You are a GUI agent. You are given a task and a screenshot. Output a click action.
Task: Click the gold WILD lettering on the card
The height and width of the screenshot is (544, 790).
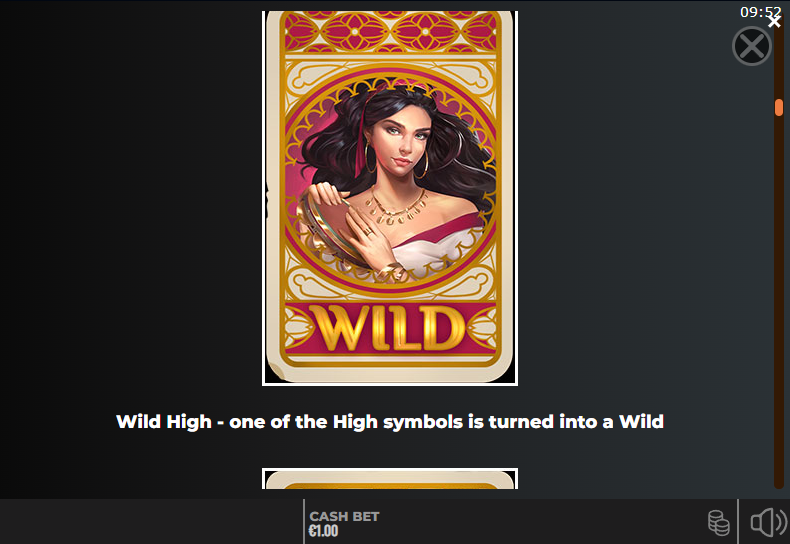(389, 328)
